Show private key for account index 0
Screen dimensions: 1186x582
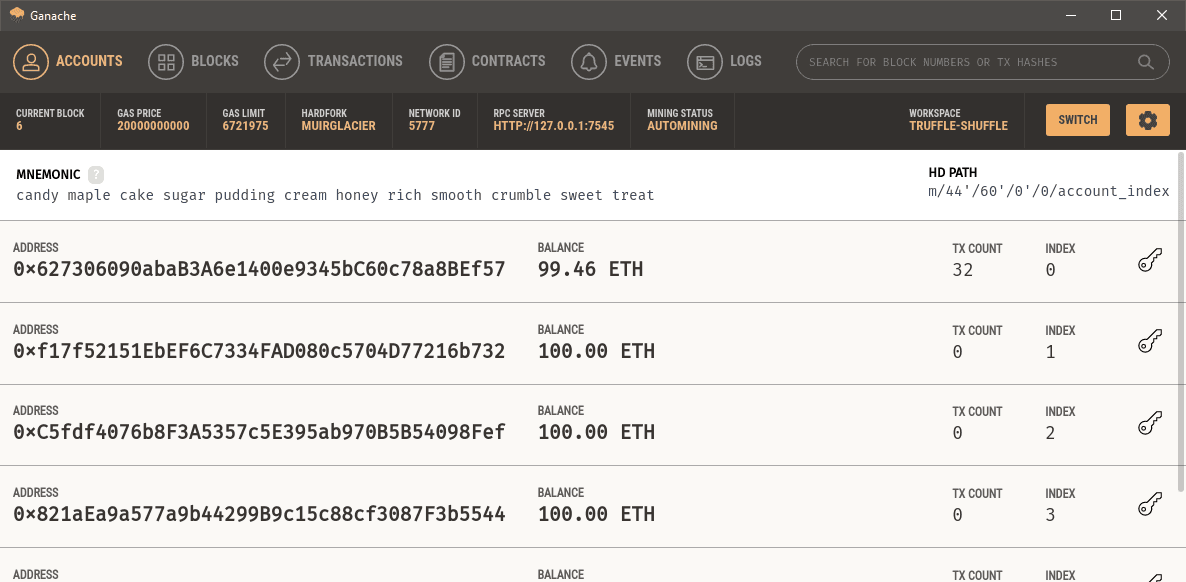pos(1149,262)
